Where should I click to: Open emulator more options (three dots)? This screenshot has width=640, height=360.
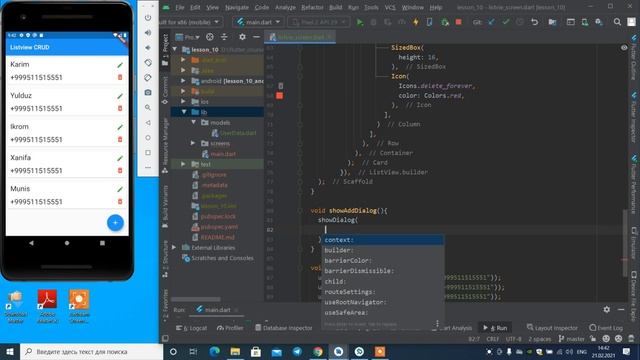[148, 167]
